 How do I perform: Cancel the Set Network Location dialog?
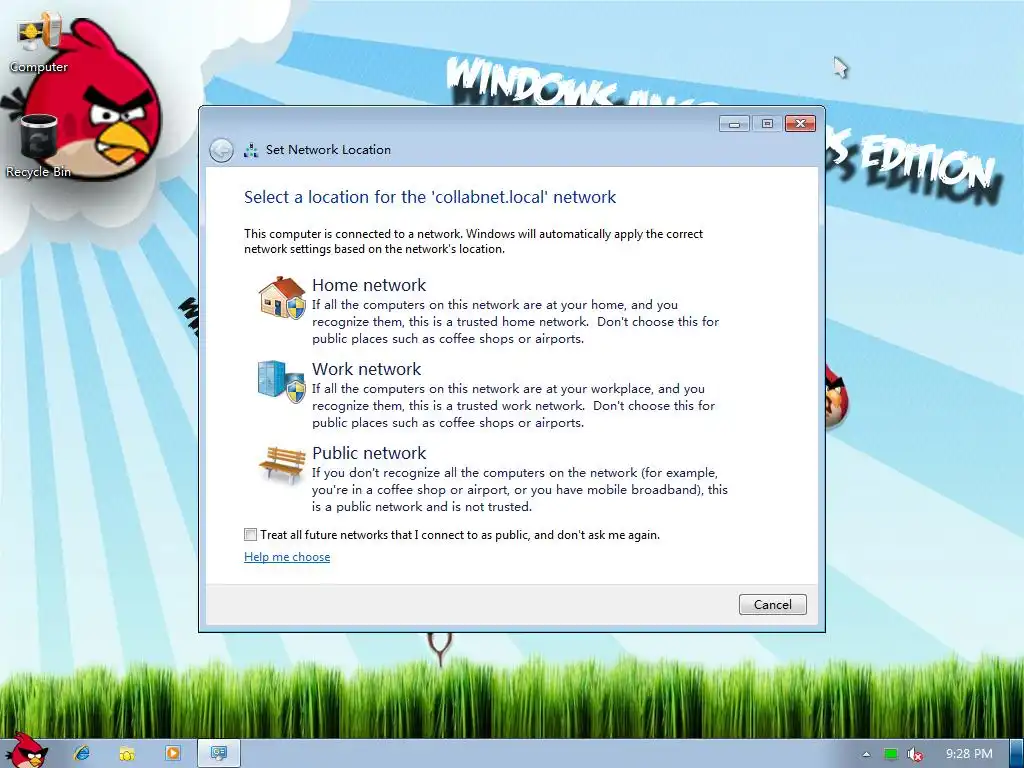[773, 605]
